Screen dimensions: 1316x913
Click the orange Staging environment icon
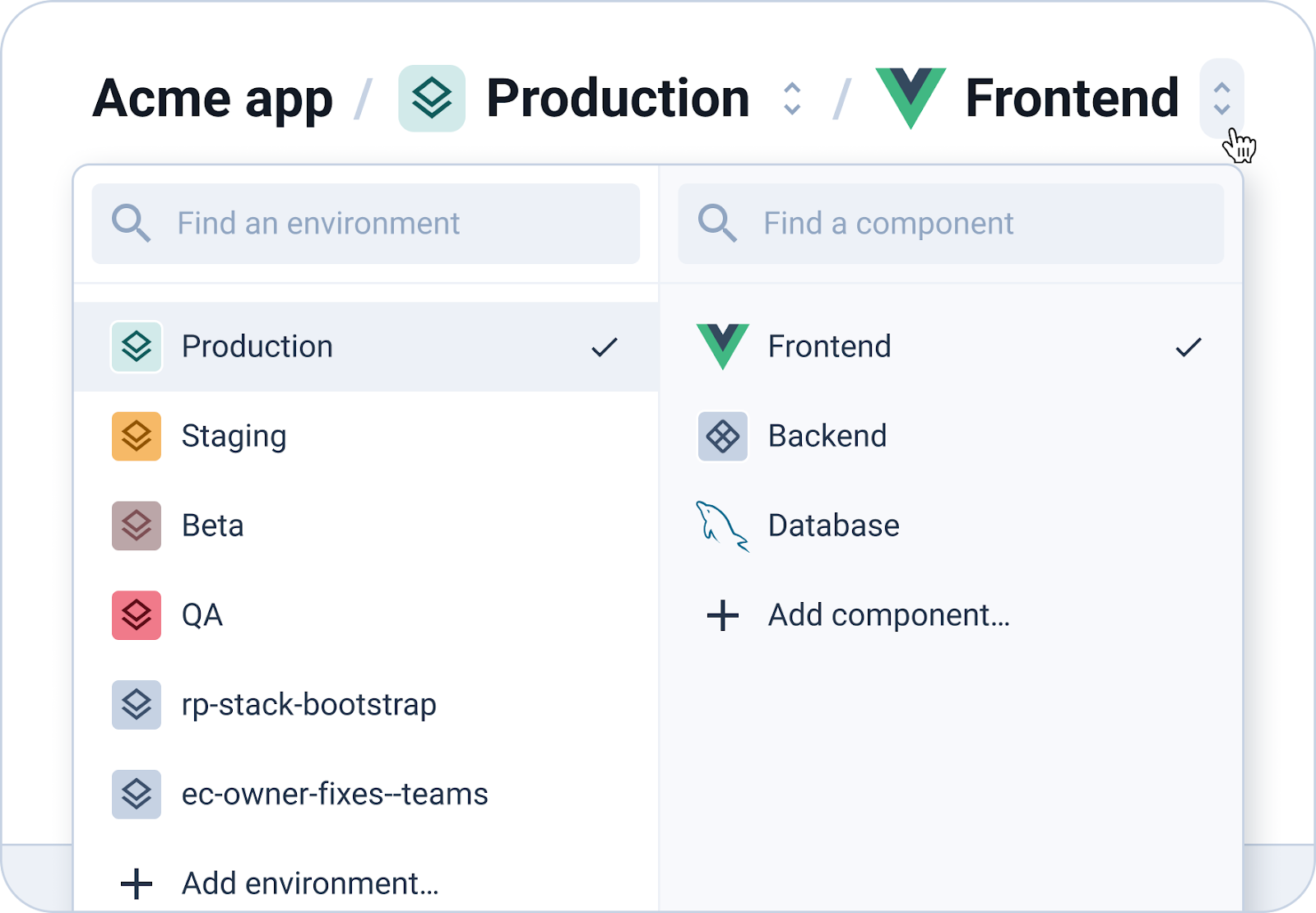pos(137,436)
